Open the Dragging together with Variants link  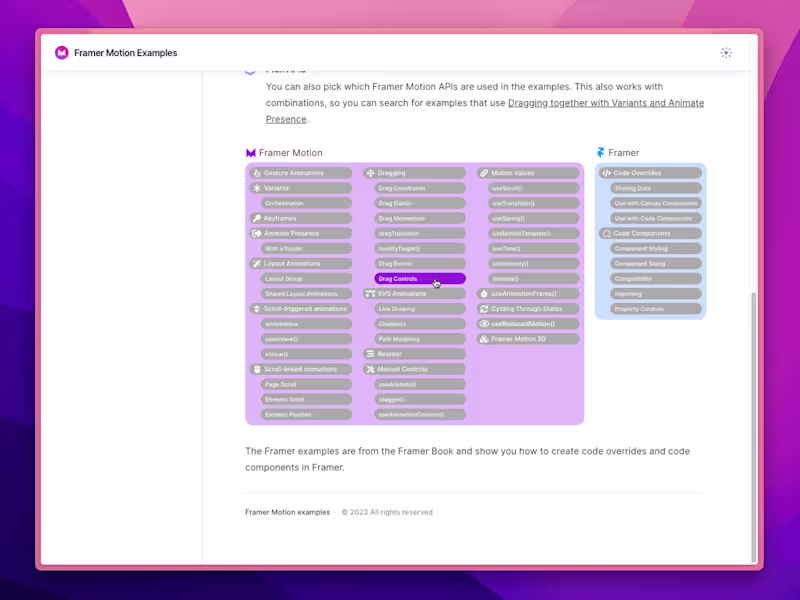click(x=606, y=103)
